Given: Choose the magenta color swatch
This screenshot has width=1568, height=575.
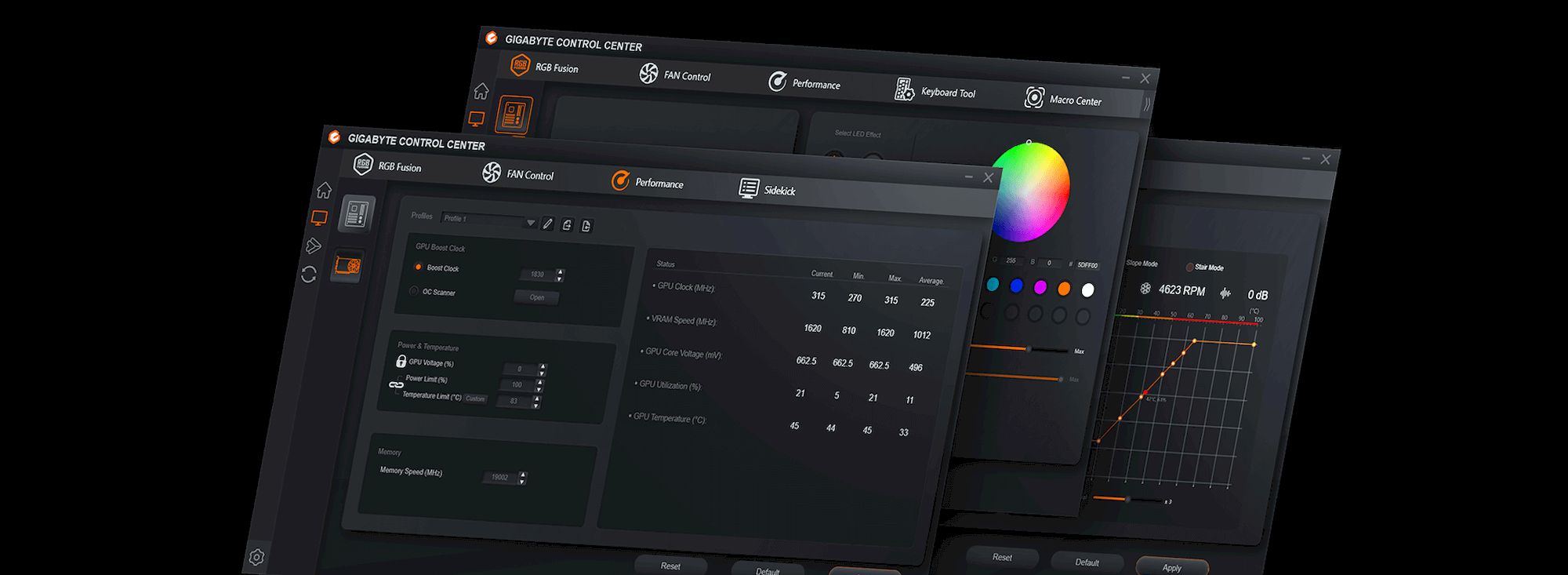Looking at the screenshot, I should coord(1040,288).
